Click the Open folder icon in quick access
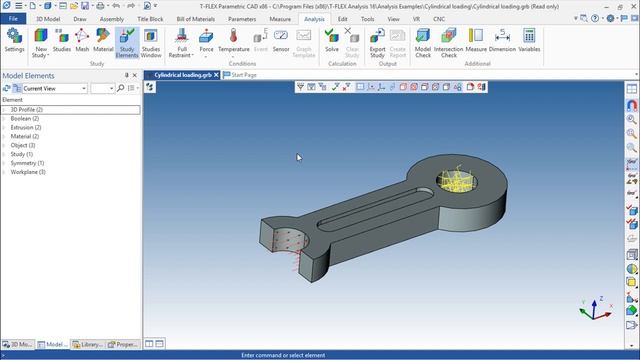The width and height of the screenshot is (640, 360). click(x=74, y=6)
